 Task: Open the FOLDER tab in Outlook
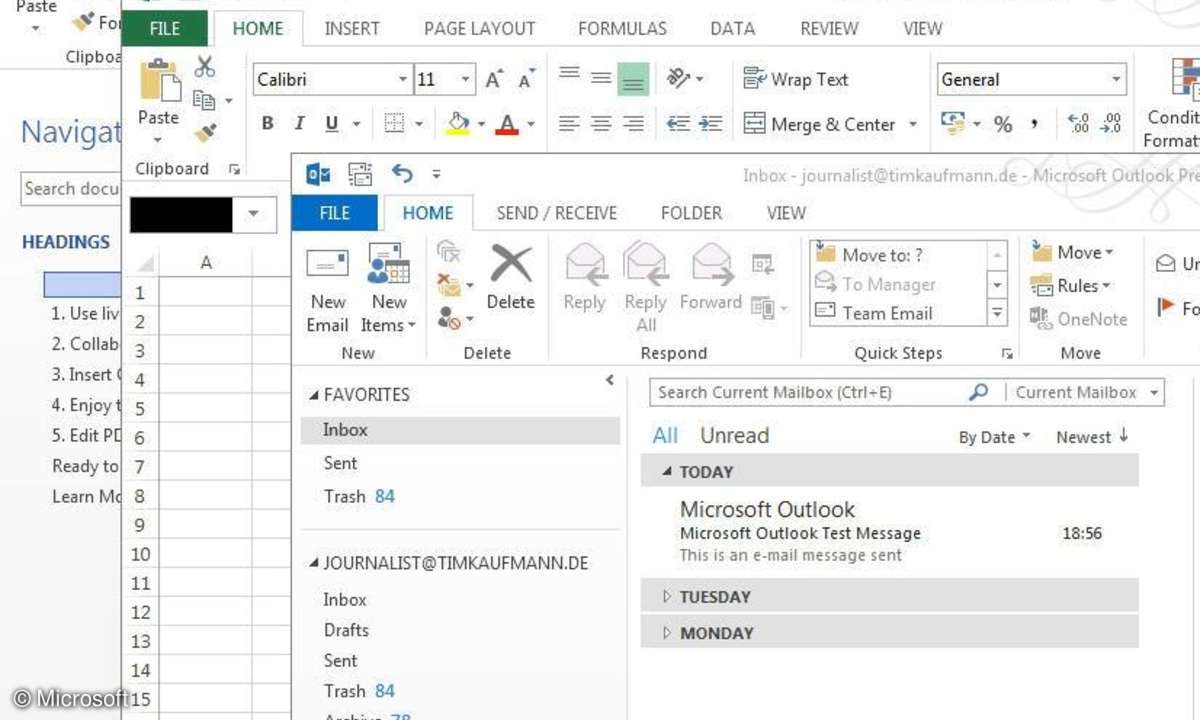[691, 213]
